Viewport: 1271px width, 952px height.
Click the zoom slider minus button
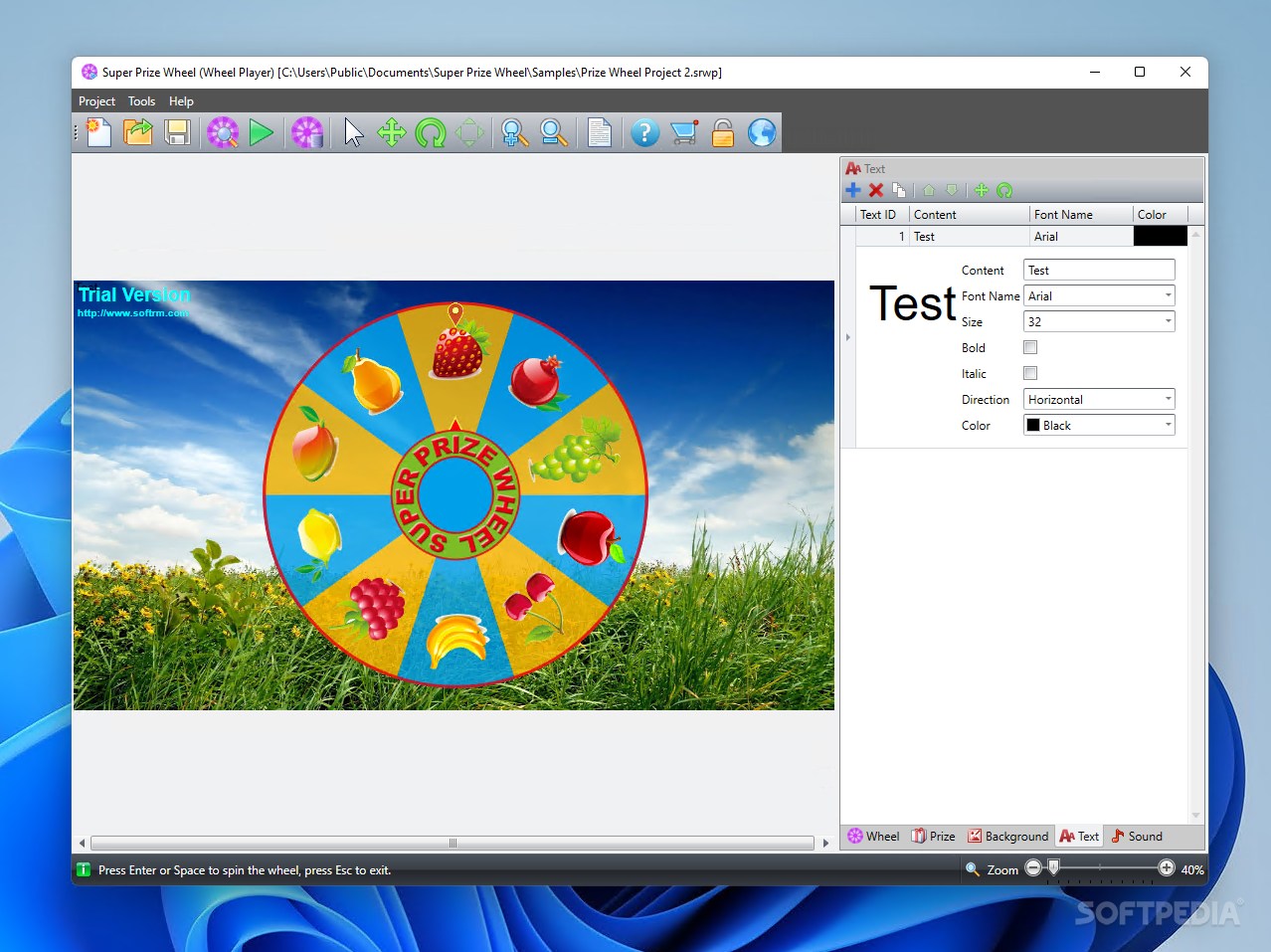pyautogui.click(x=1033, y=868)
